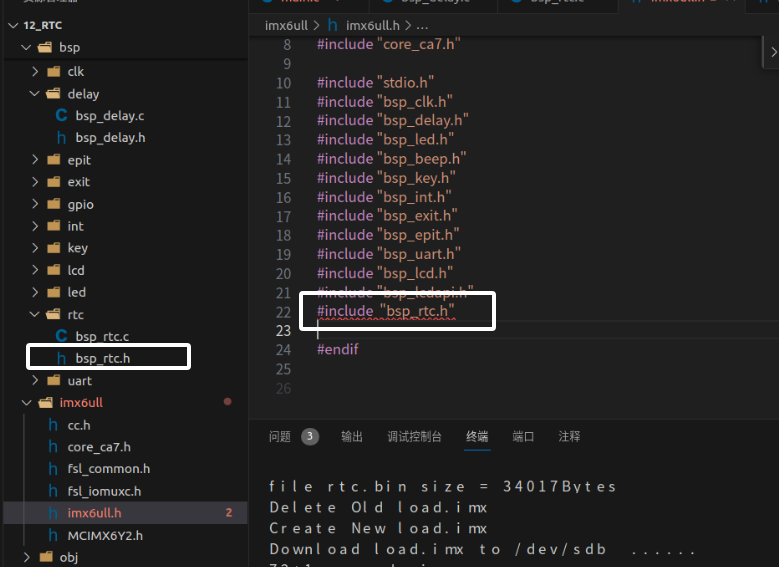Click imx6ull folder in the breadcrumb
Viewport: 779px width, 567px height.
click(x=286, y=25)
